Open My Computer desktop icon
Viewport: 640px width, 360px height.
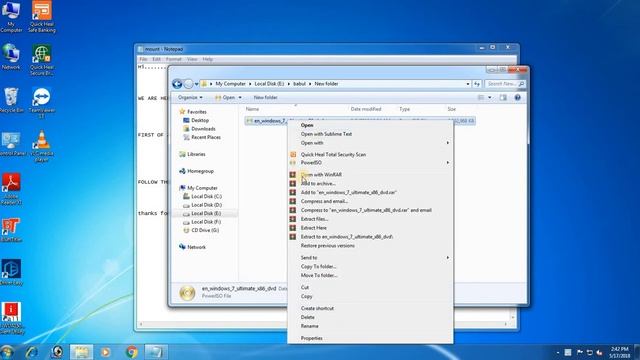coord(11,16)
